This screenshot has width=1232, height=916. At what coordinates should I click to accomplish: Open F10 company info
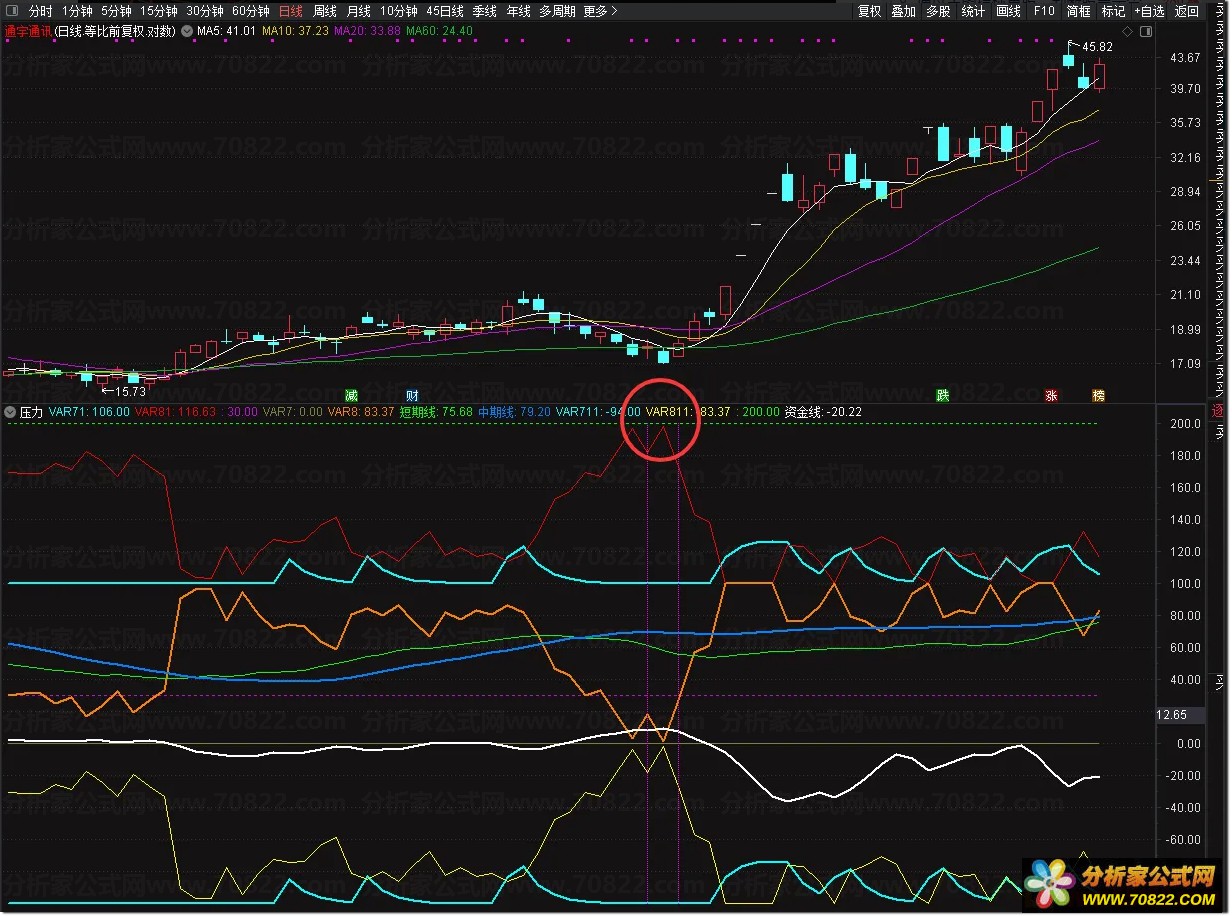pyautogui.click(x=1044, y=11)
